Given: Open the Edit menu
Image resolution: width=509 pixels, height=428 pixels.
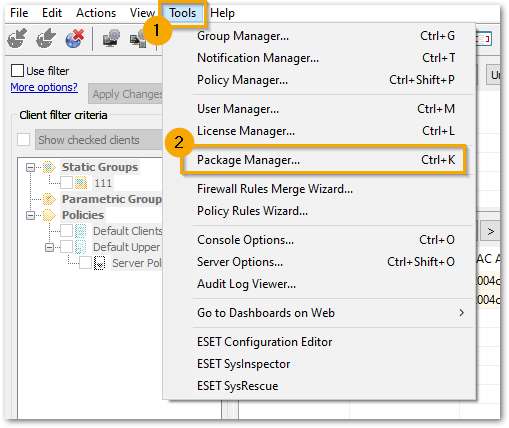Looking at the screenshot, I should [52, 13].
